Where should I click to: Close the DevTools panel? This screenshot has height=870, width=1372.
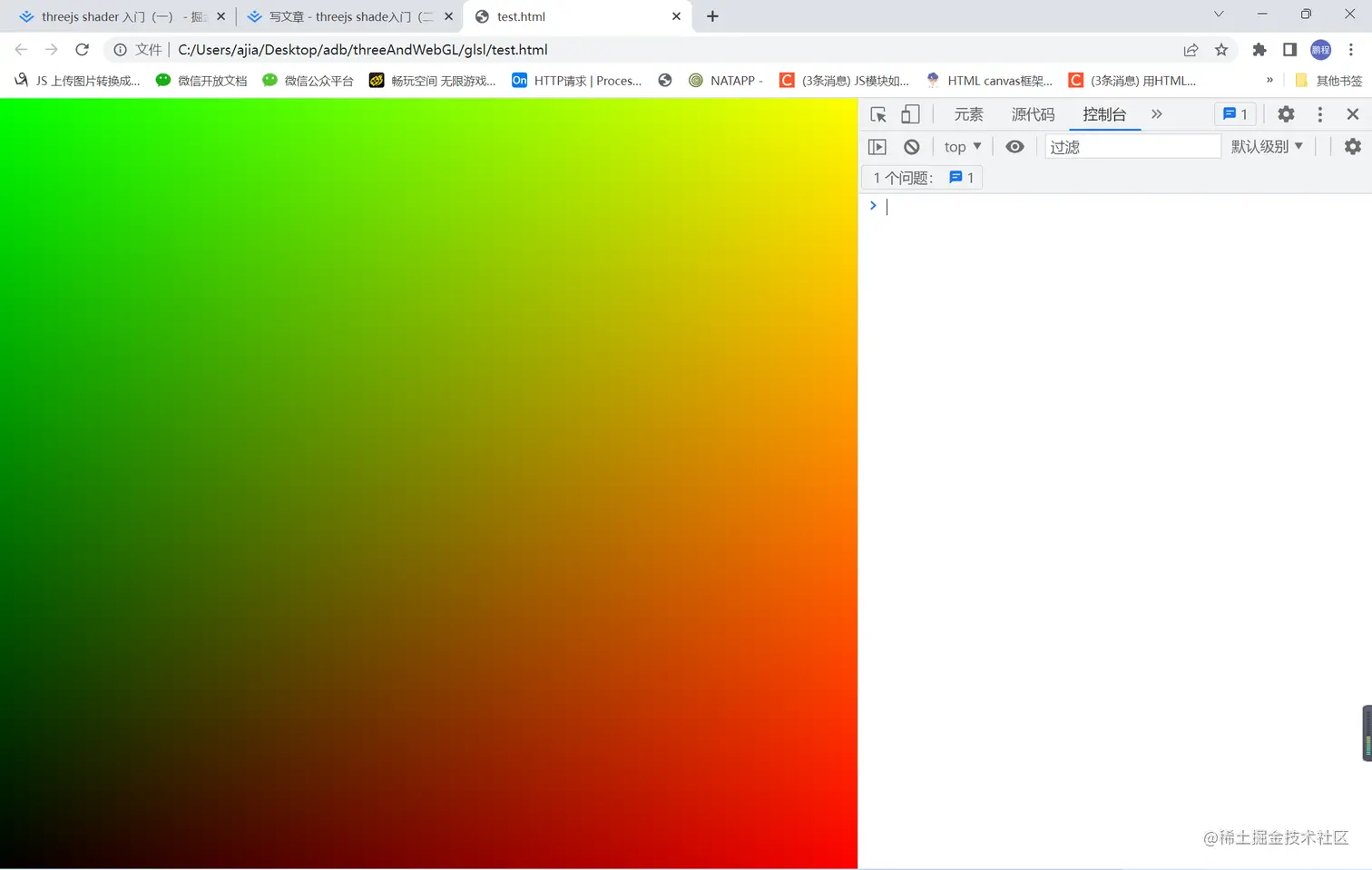pos(1352,114)
